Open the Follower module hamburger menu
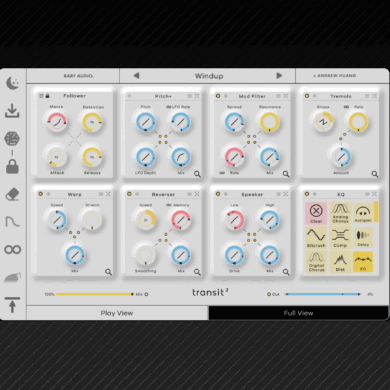The width and height of the screenshot is (390, 390). click(x=41, y=96)
